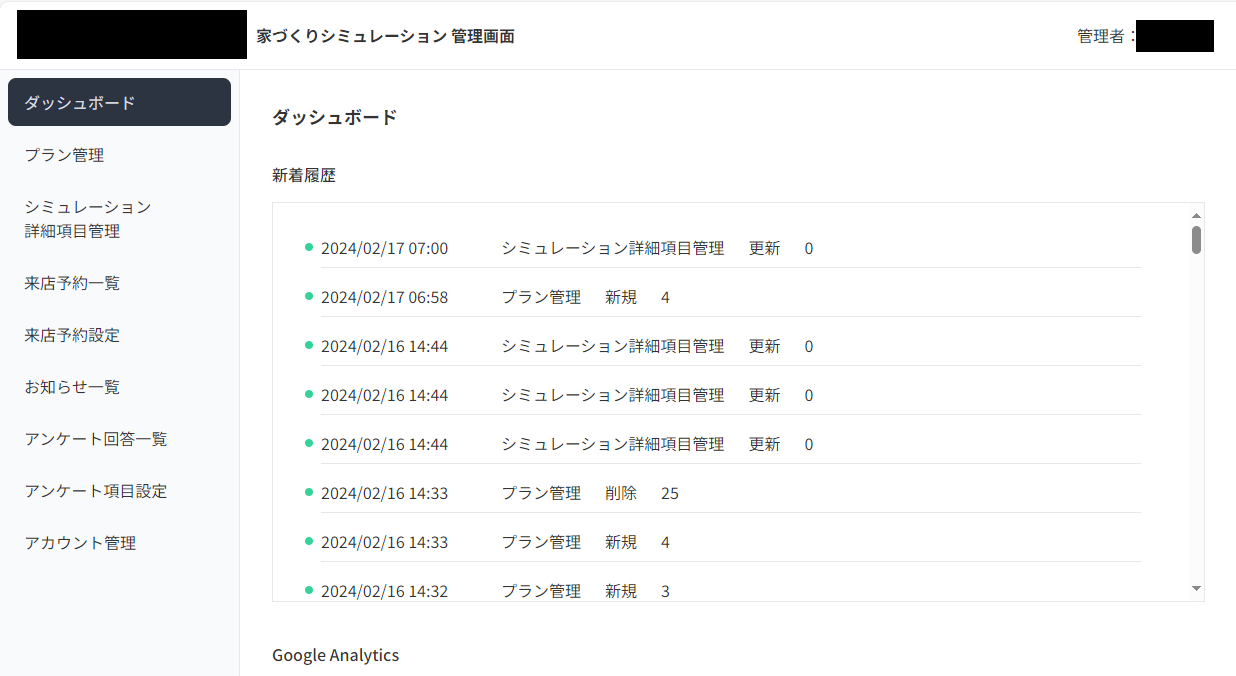Click 新規 label in 2024/02/17 06:58 row
The image size is (1236, 676).
click(621, 297)
